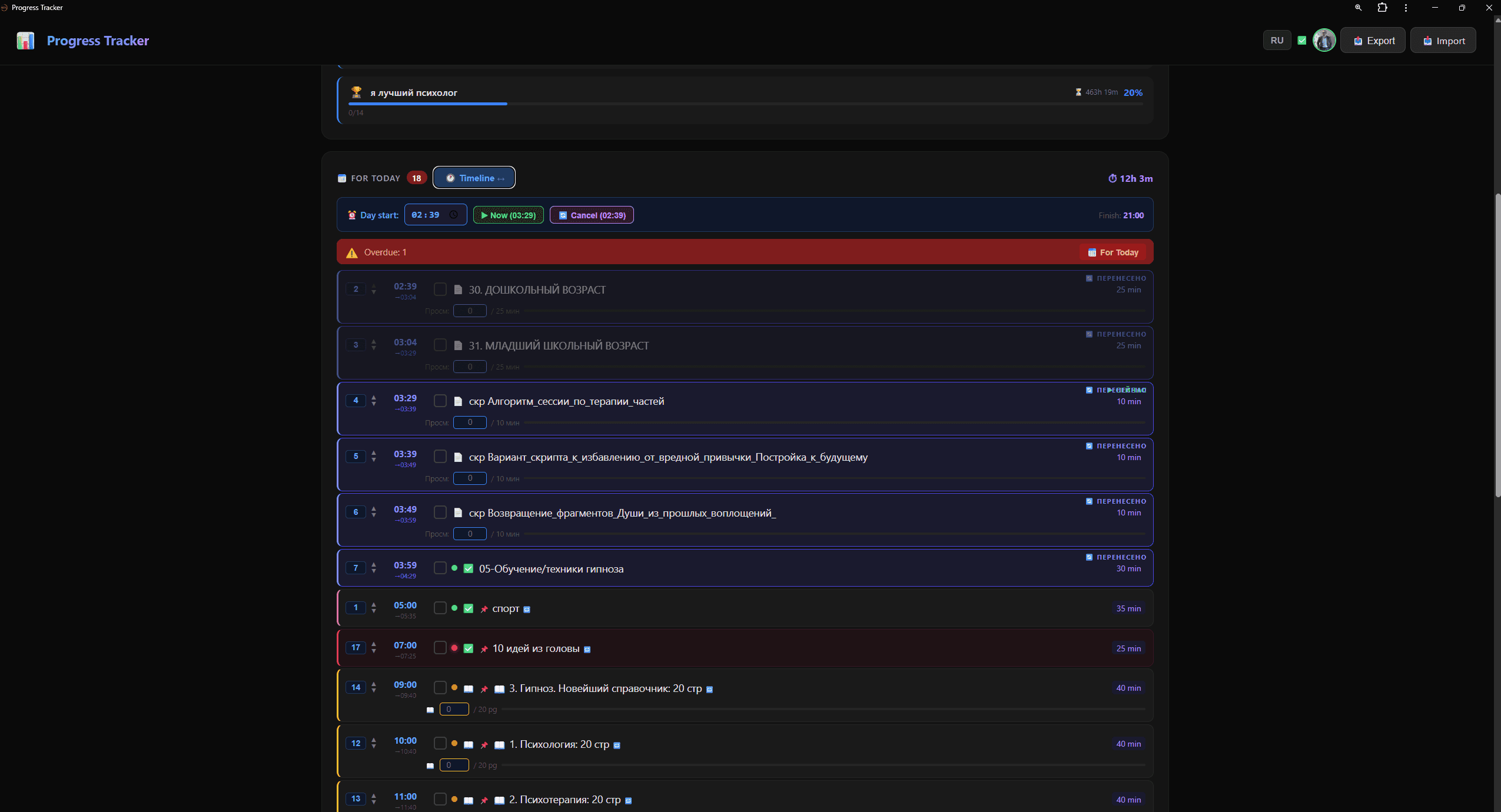Click the 'Просм' counter input for task 31

[x=469, y=366]
